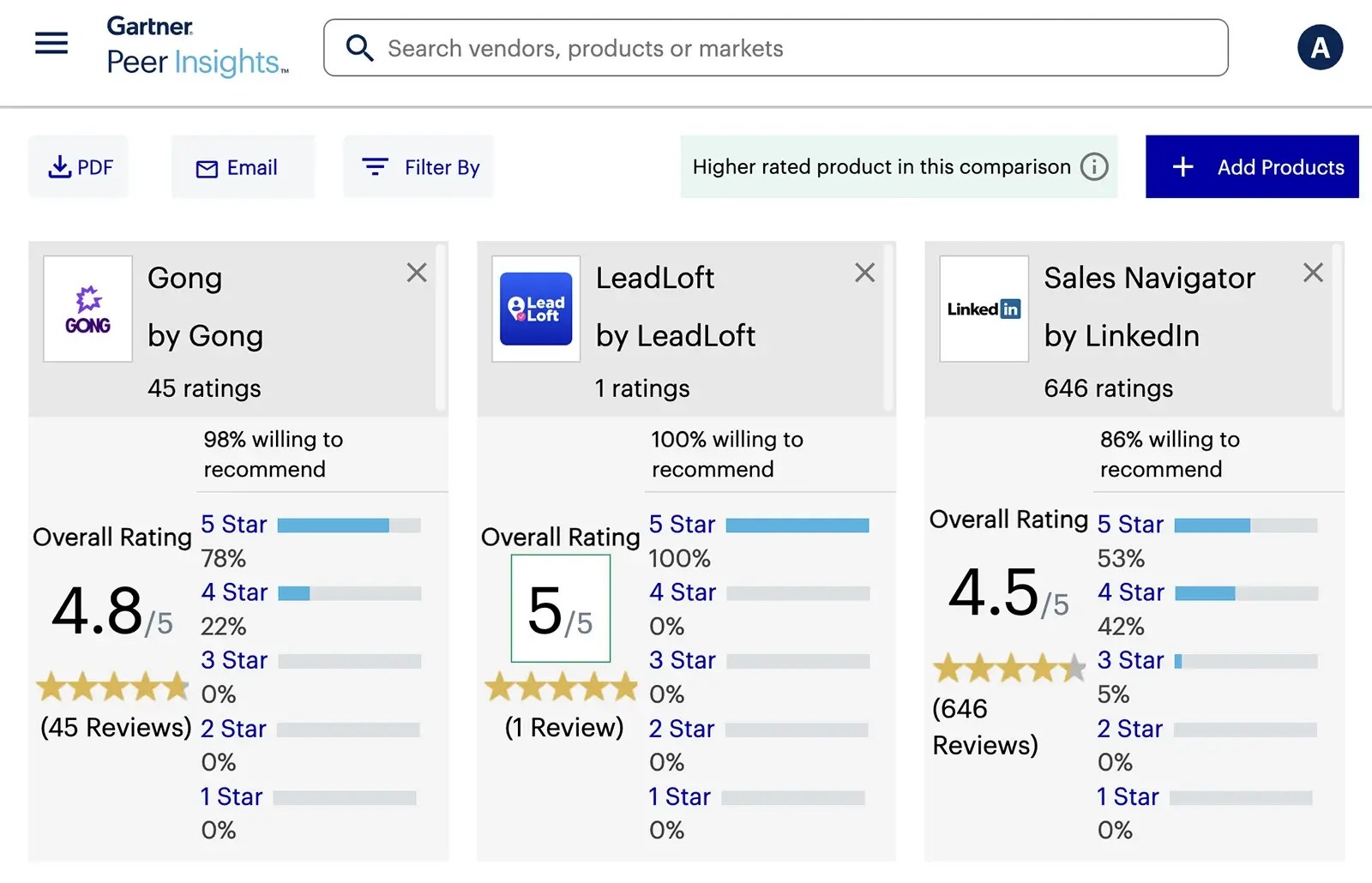Screen dimensions: 1372x883
Task: Open the user account avatar A
Action: coord(1320,47)
